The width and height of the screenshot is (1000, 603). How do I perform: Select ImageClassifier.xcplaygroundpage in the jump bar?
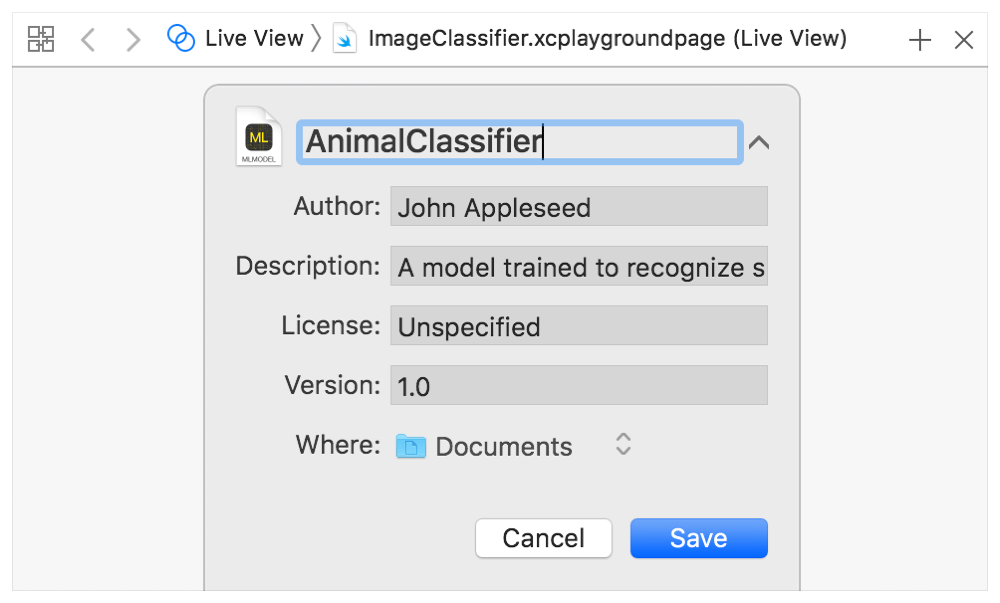coord(607,39)
